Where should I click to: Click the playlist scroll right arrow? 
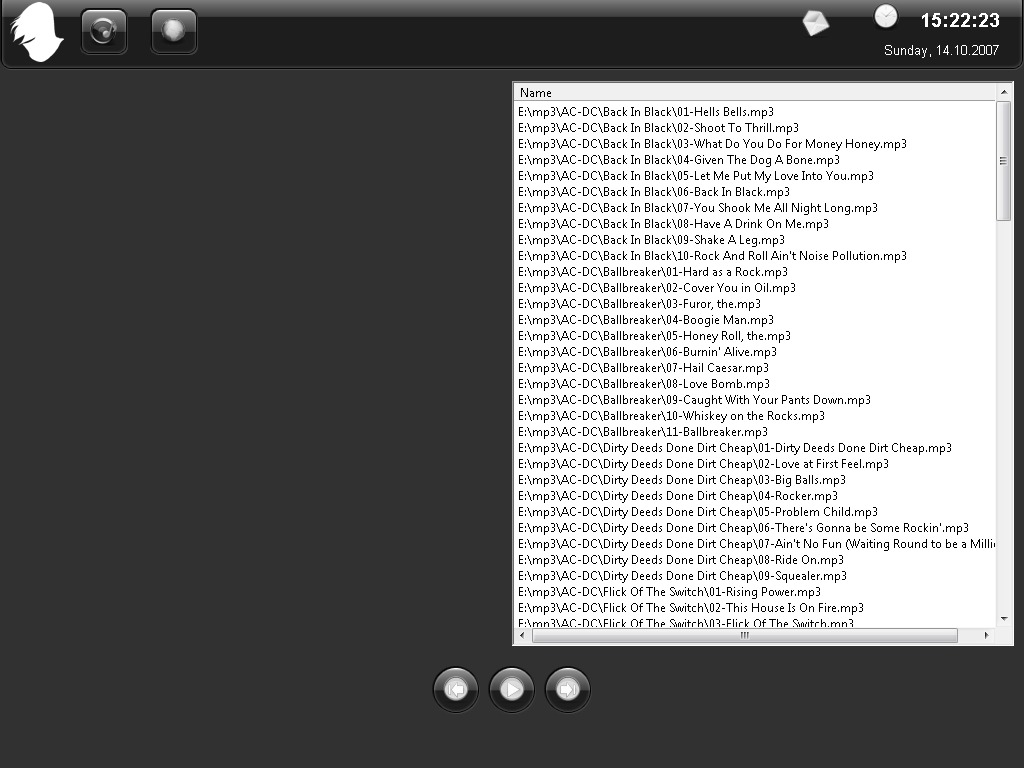pyautogui.click(x=986, y=635)
